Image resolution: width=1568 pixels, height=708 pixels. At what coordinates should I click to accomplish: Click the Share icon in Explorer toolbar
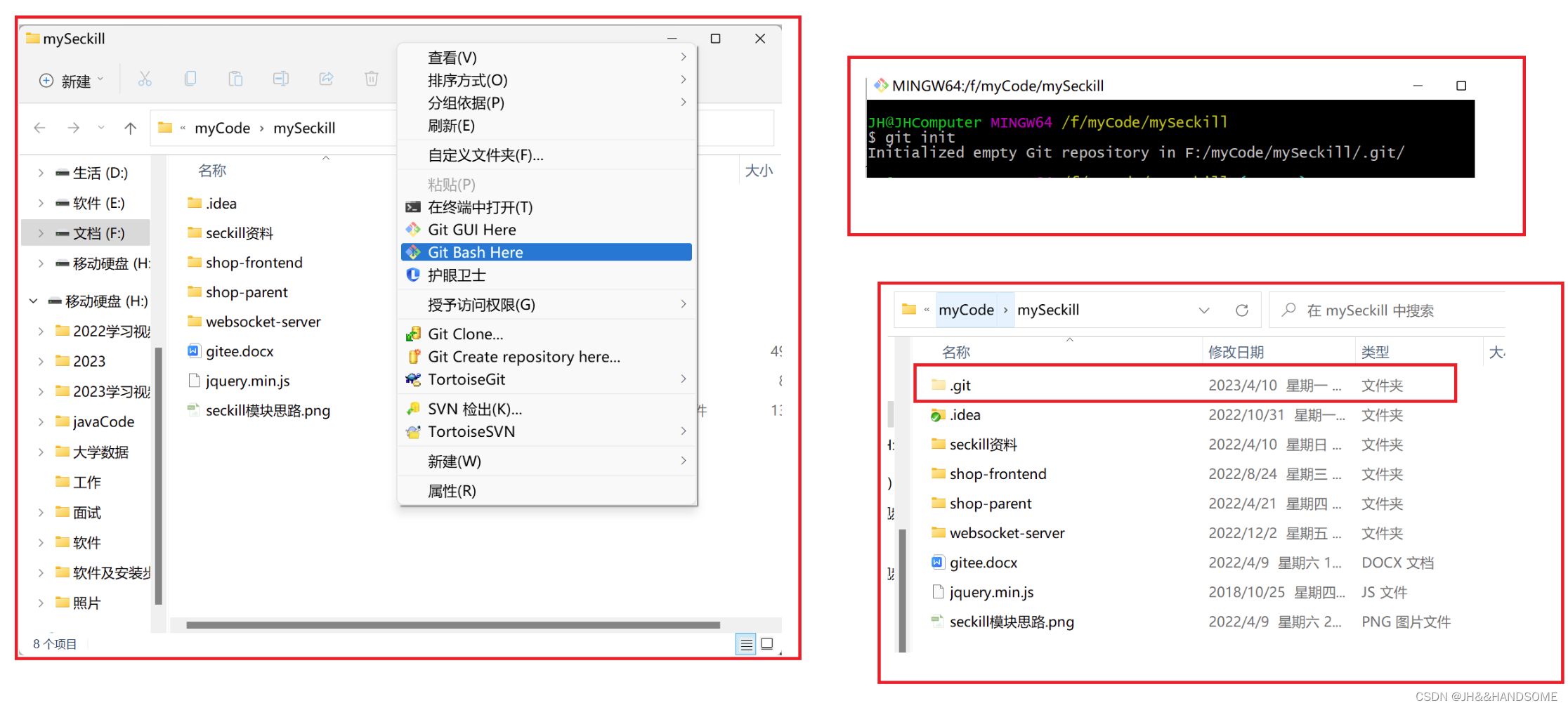[326, 79]
